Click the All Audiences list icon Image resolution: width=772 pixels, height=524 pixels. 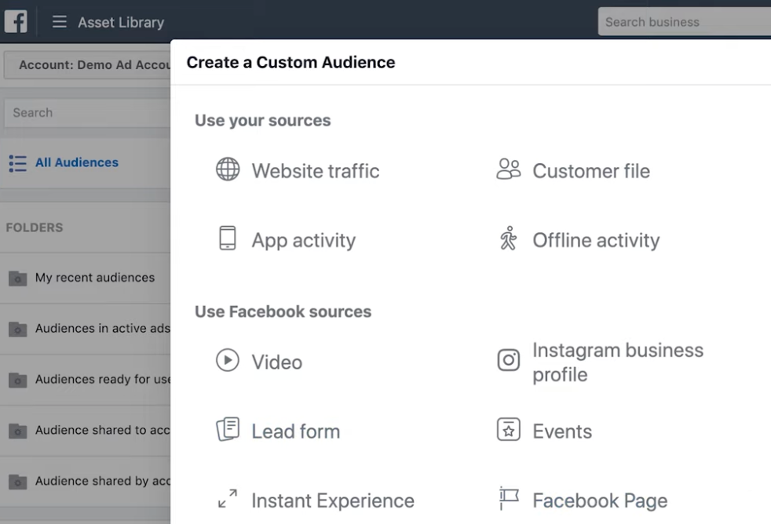tap(18, 164)
